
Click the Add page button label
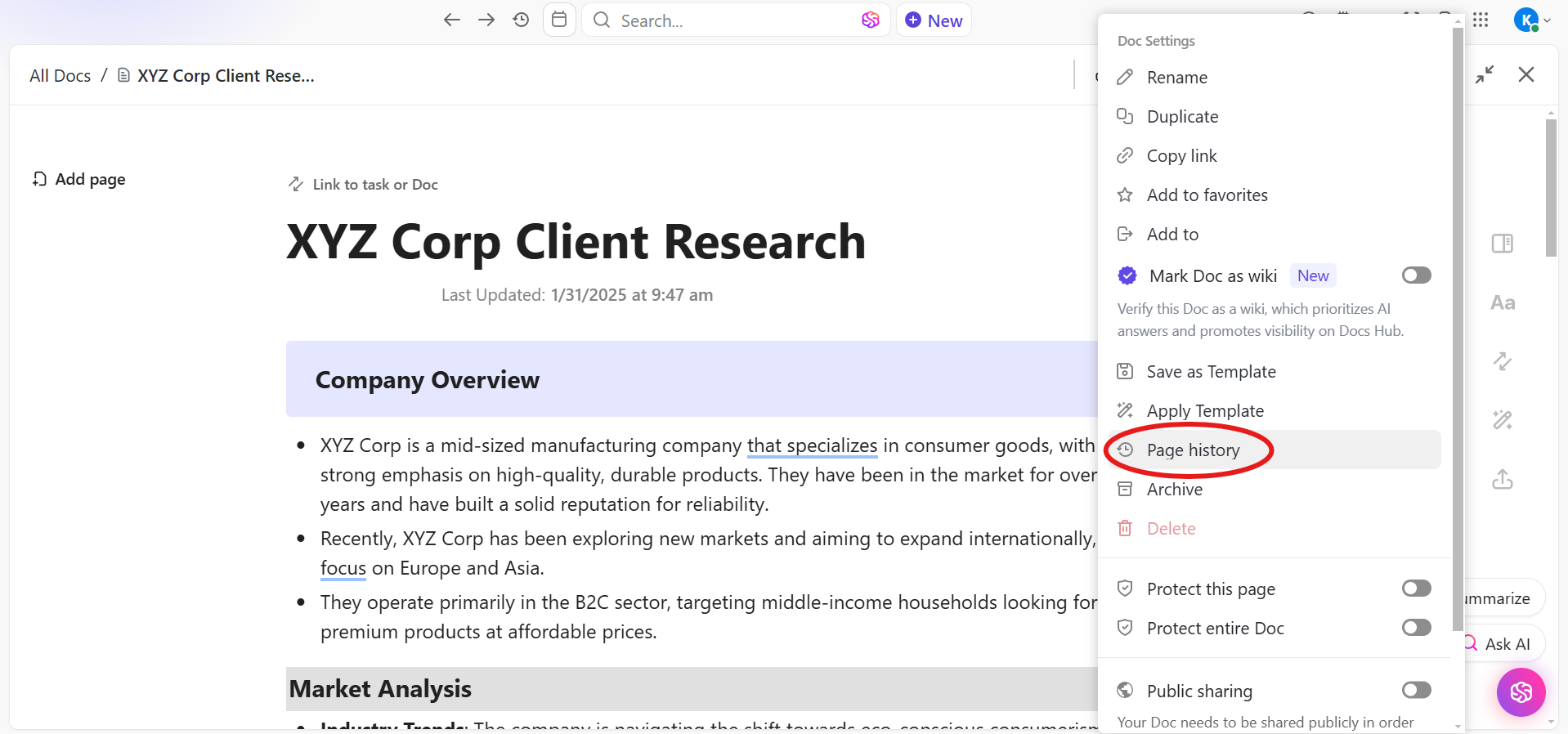[90, 179]
